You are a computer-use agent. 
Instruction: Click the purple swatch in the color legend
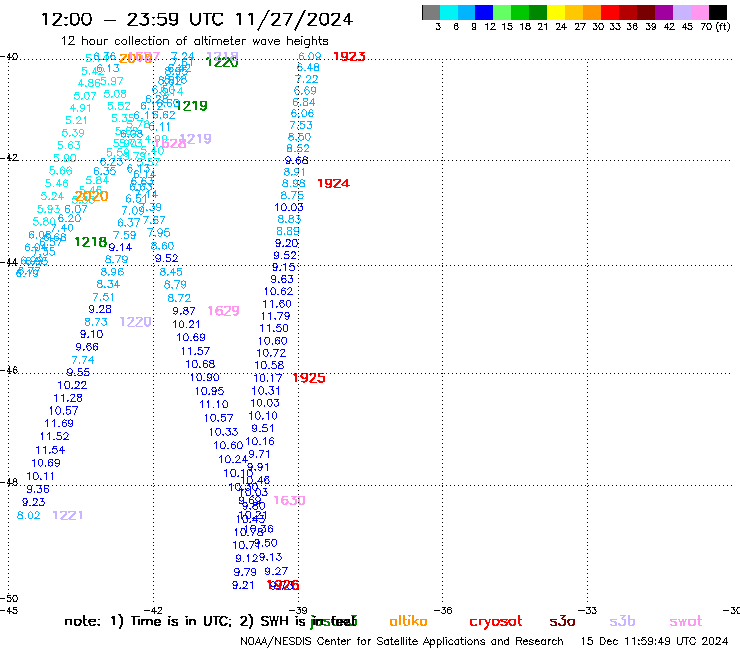point(664,12)
